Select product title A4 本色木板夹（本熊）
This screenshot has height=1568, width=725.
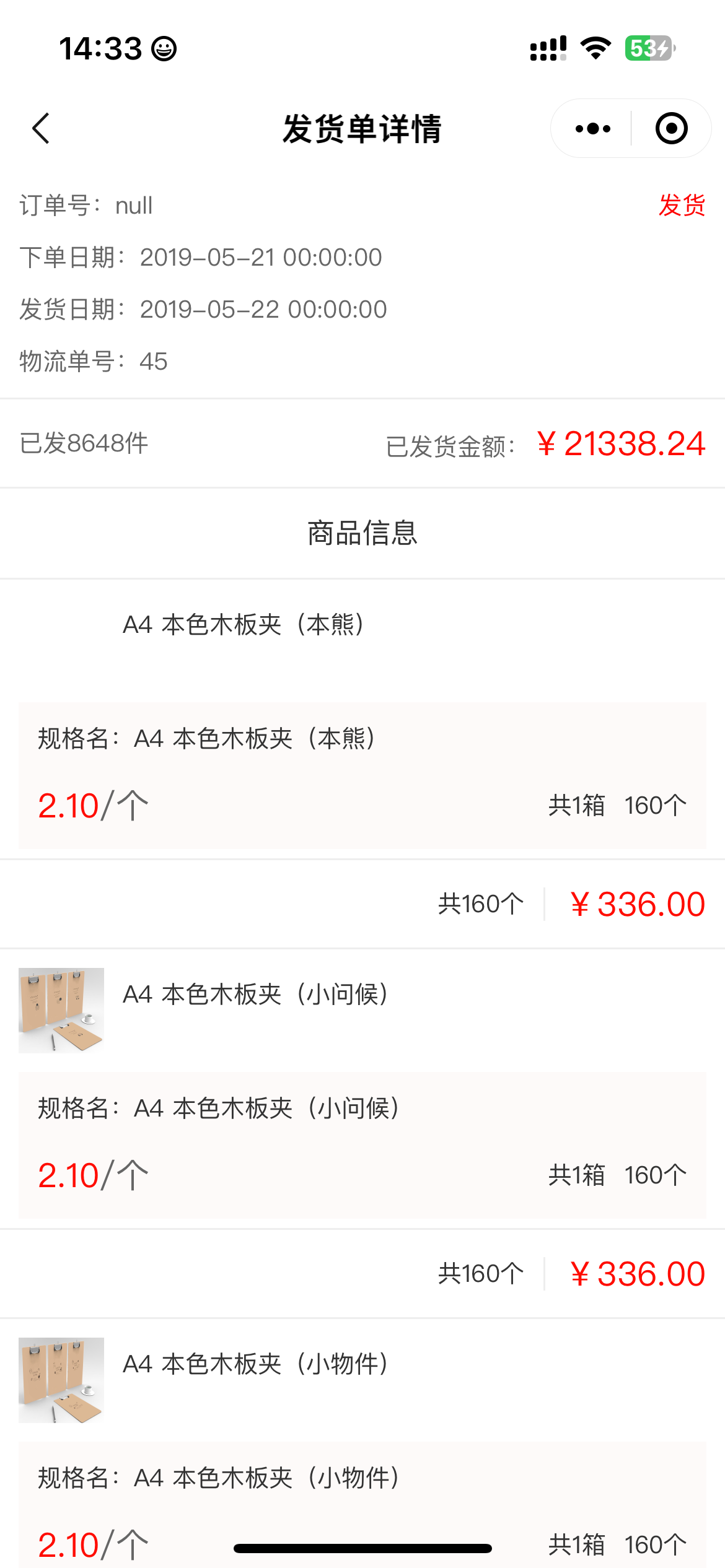coord(244,625)
